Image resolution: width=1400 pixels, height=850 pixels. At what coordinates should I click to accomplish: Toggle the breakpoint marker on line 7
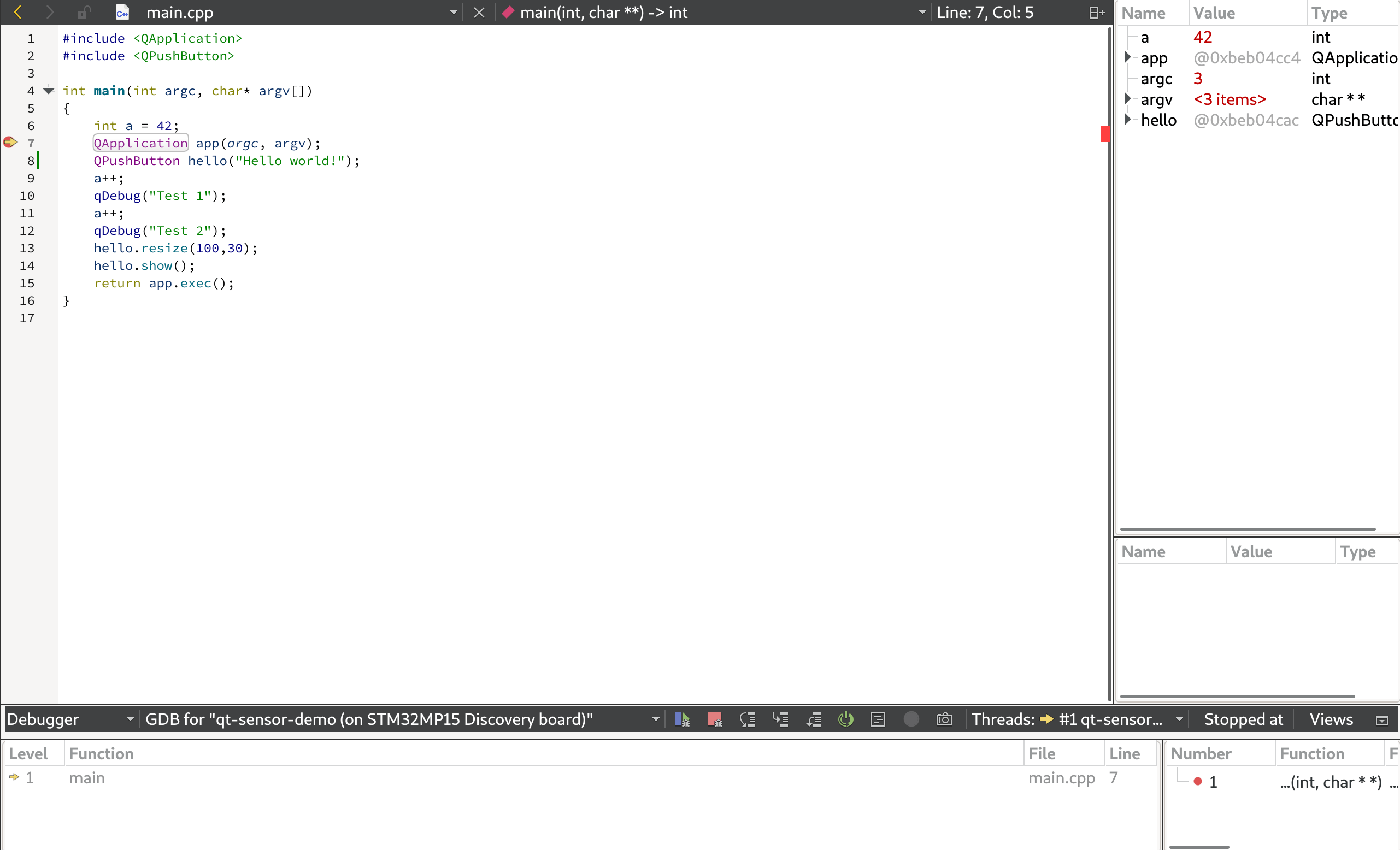[x=10, y=143]
